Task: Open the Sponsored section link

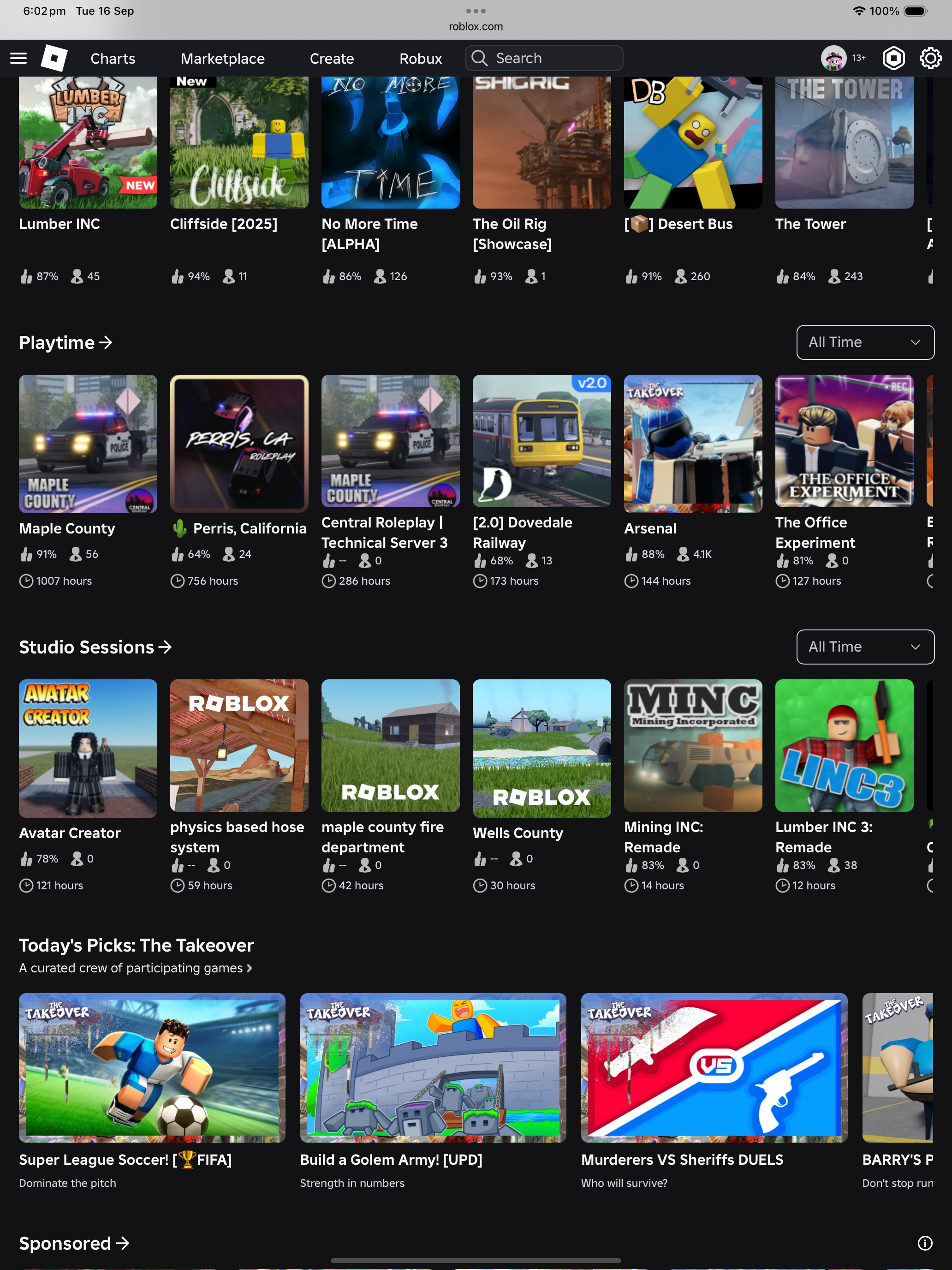Action: (74, 1243)
